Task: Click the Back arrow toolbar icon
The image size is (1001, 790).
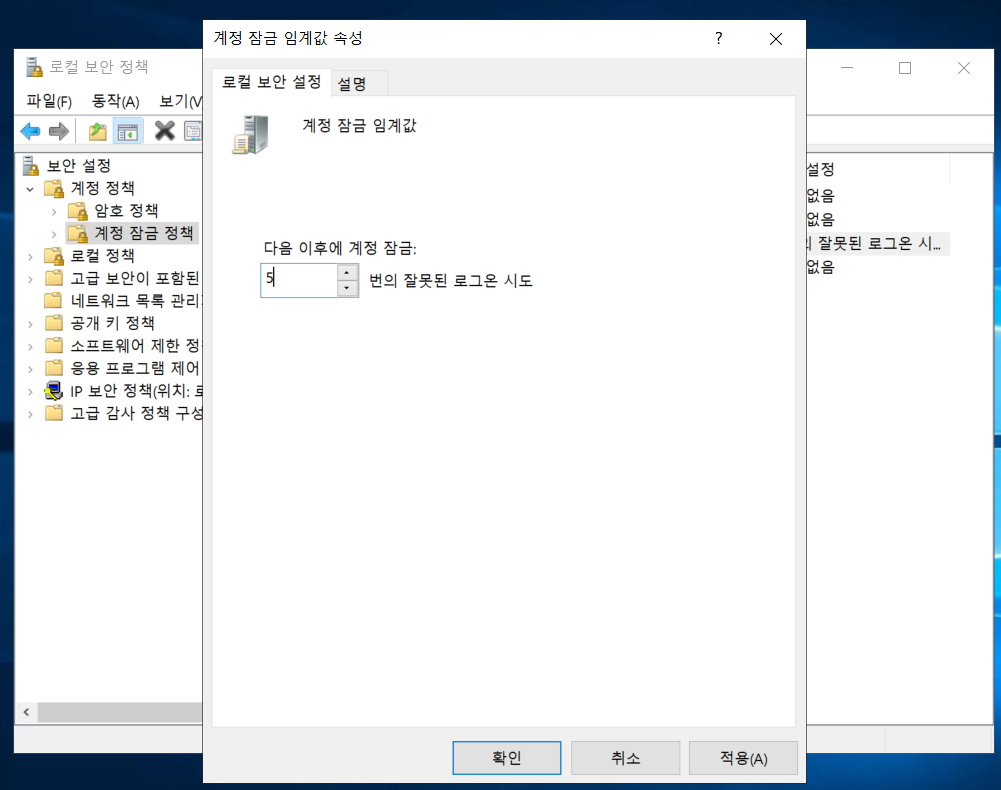Action: click(30, 132)
